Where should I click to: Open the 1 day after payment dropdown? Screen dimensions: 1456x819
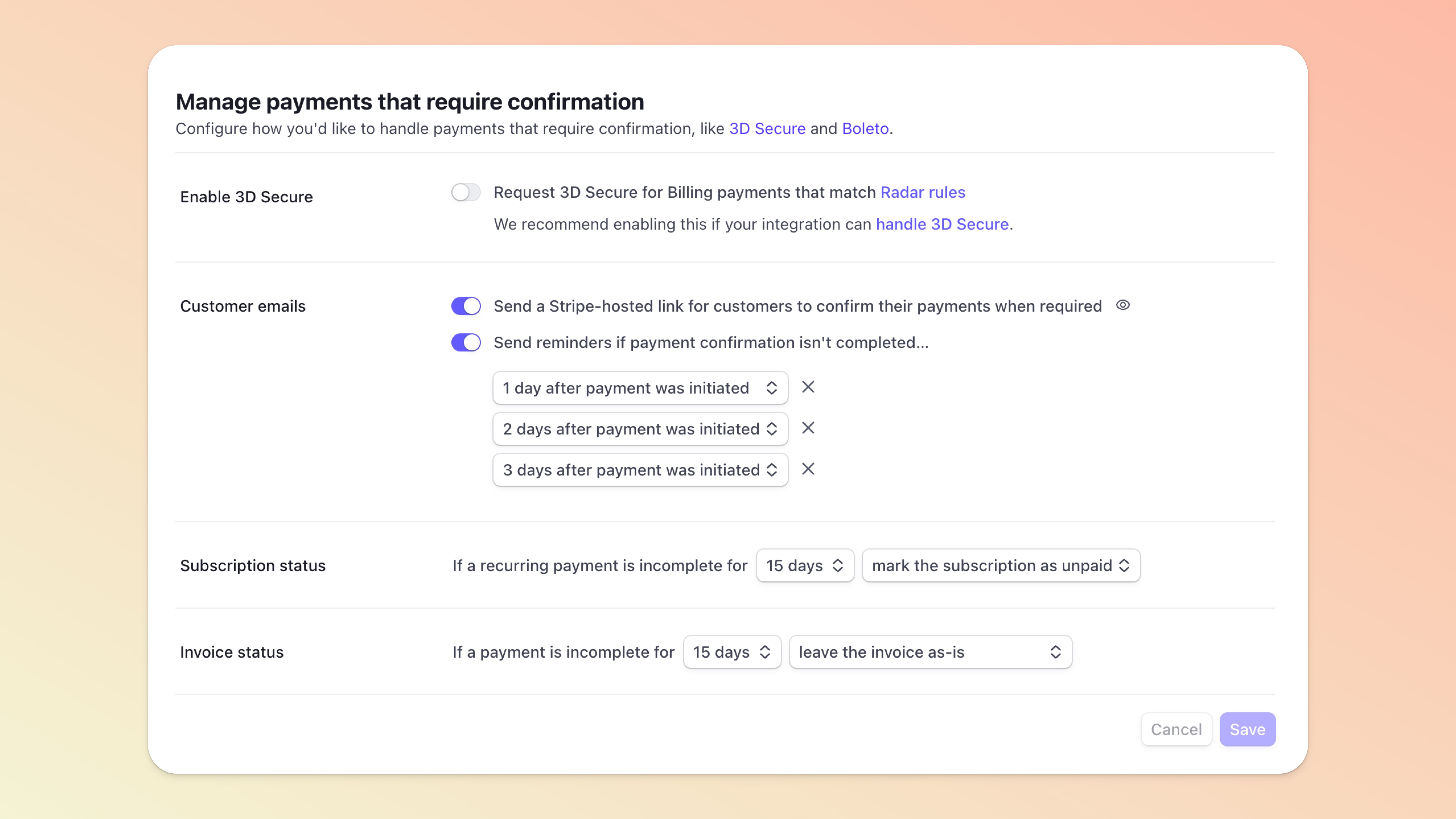click(640, 388)
